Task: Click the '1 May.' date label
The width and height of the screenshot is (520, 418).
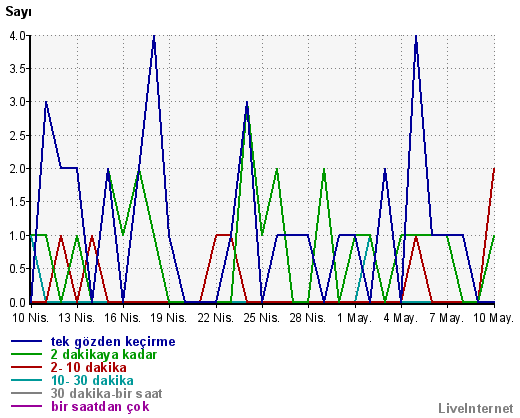Action: click(354, 318)
